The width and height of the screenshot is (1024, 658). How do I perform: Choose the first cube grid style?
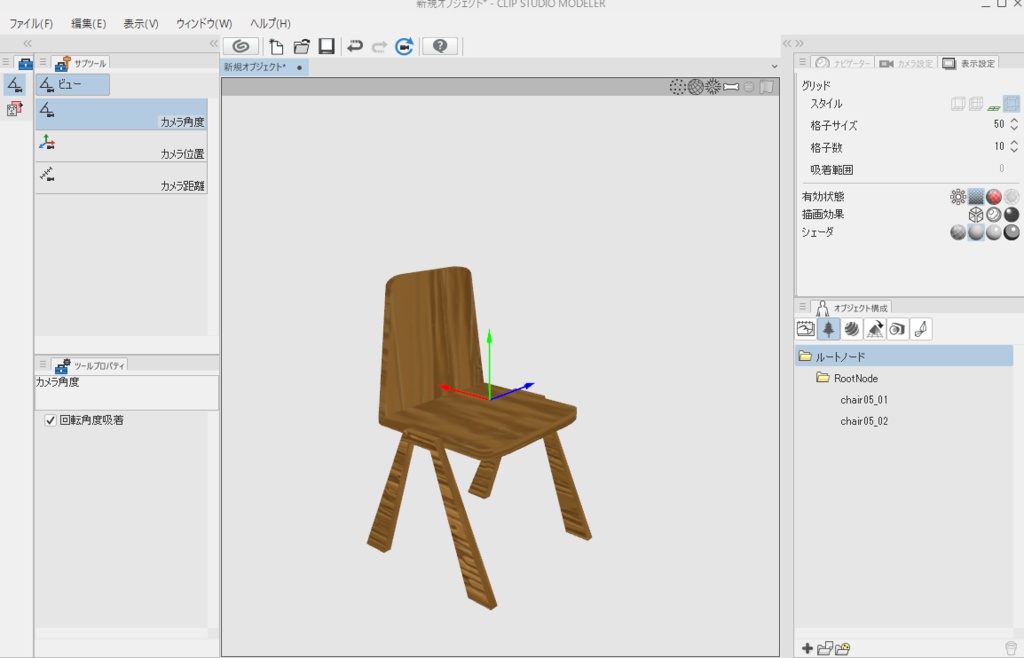pos(958,104)
